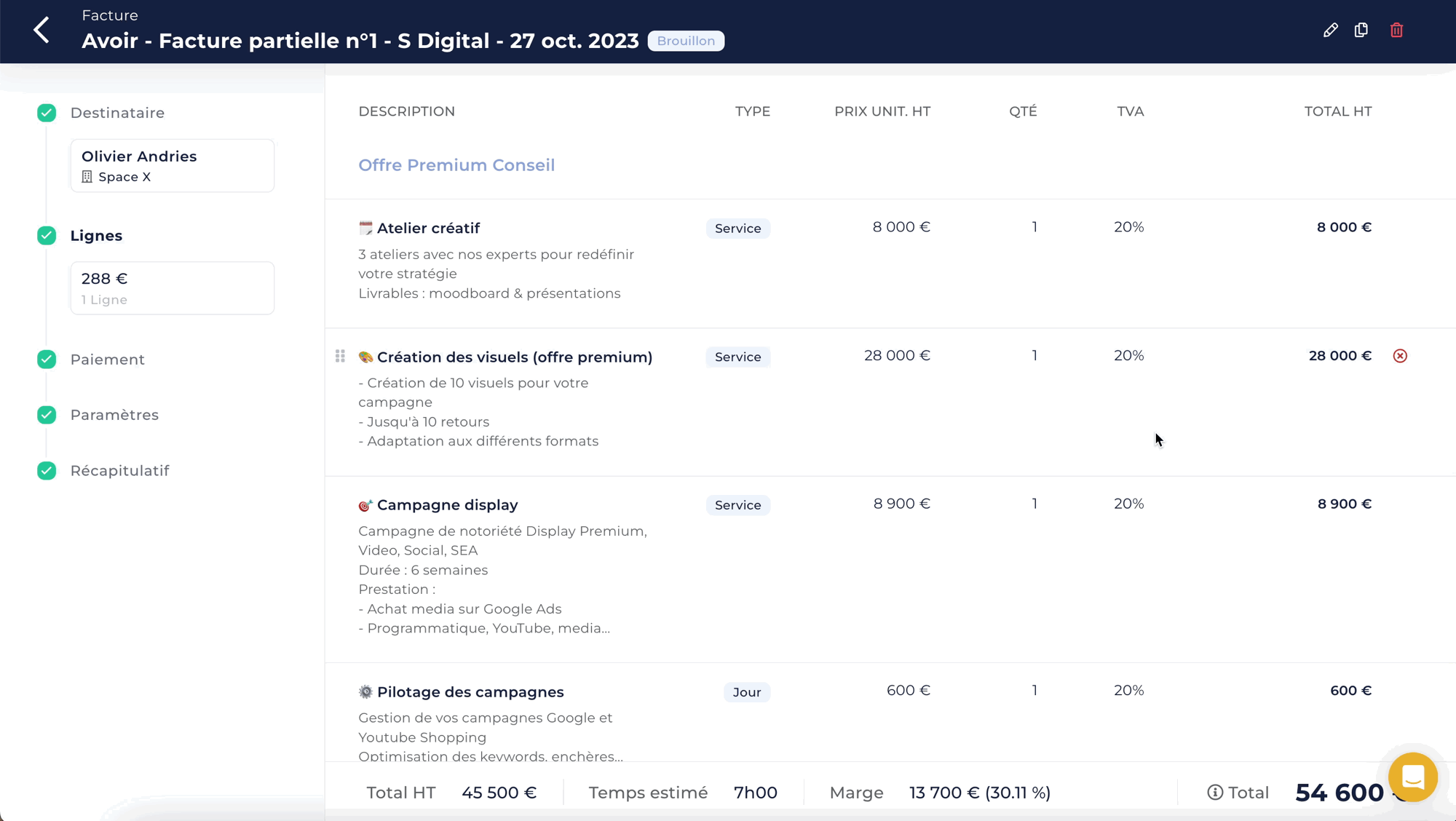Select the Campagne display line title
1456x821 pixels.
448,505
